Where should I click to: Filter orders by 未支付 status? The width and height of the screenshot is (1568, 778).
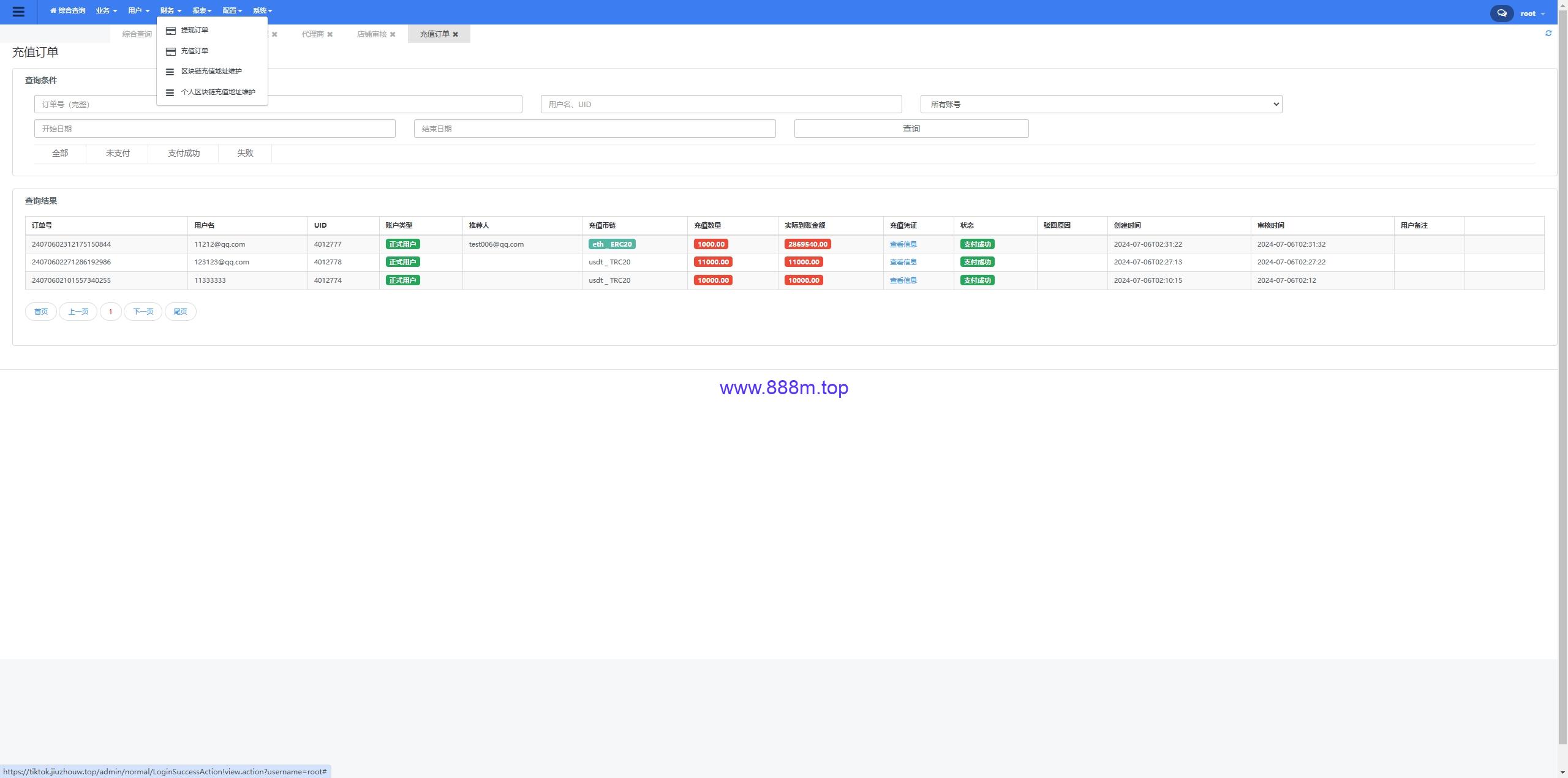click(118, 153)
